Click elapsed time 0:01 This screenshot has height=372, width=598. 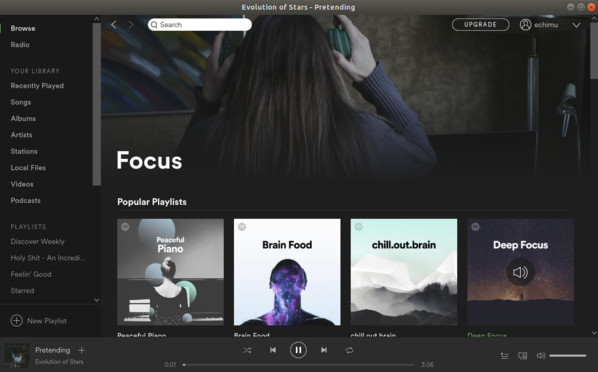tap(170, 365)
